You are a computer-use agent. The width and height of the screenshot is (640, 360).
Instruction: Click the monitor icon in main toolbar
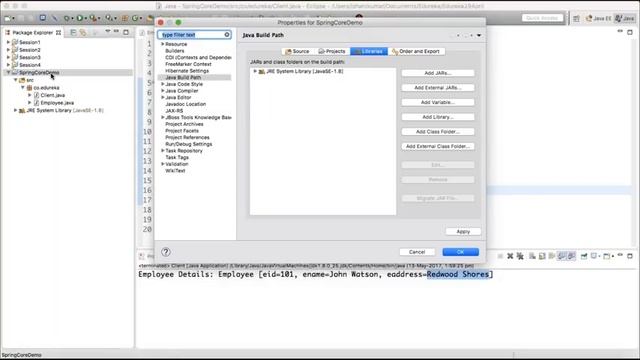(42, 18)
